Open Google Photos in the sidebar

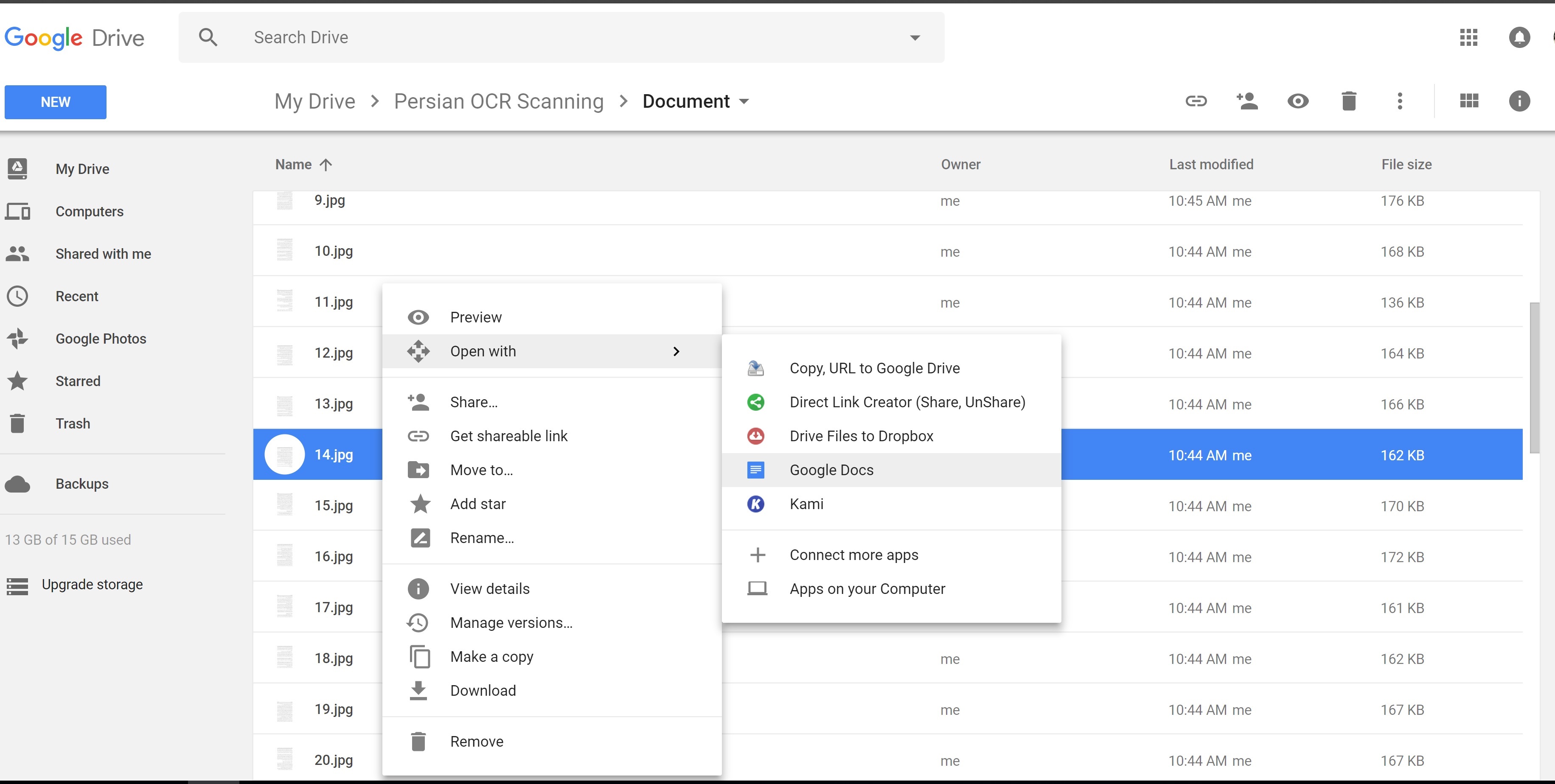[101, 339]
